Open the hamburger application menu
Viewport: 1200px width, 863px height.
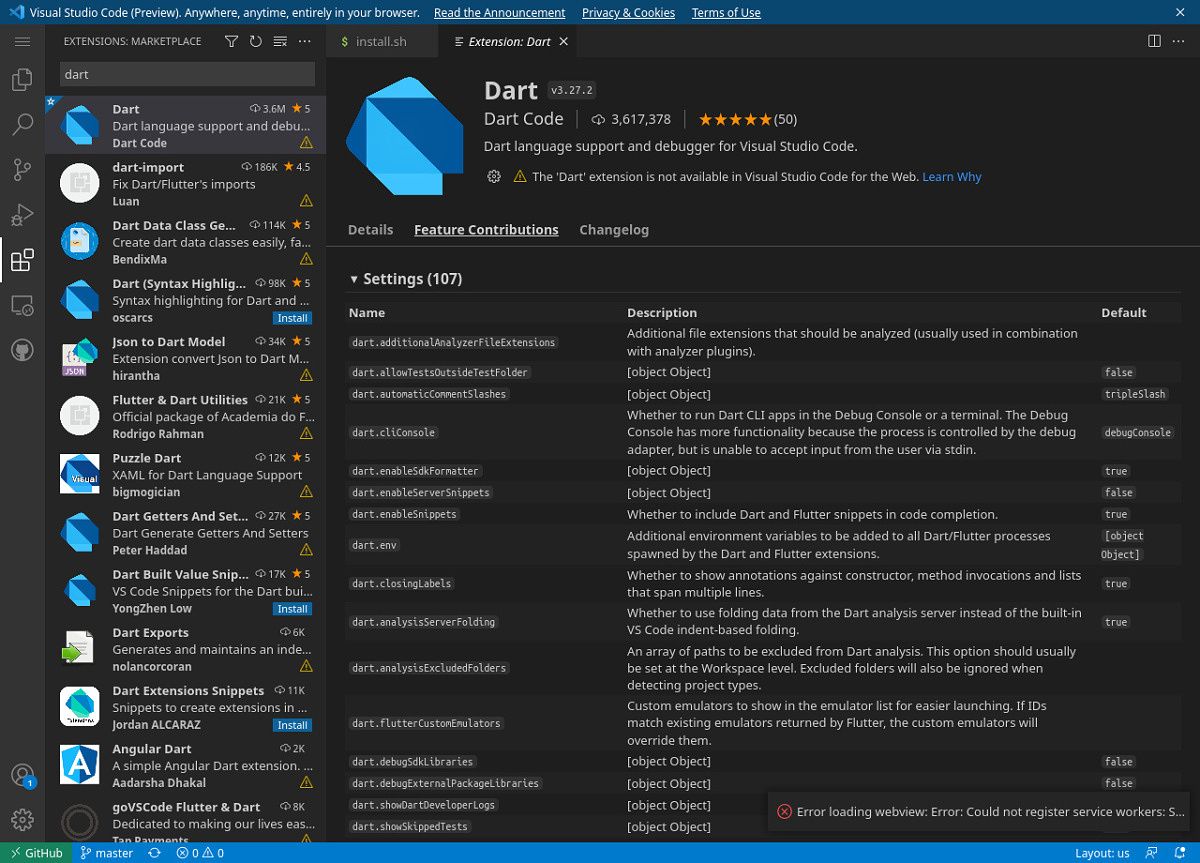pyautogui.click(x=22, y=41)
